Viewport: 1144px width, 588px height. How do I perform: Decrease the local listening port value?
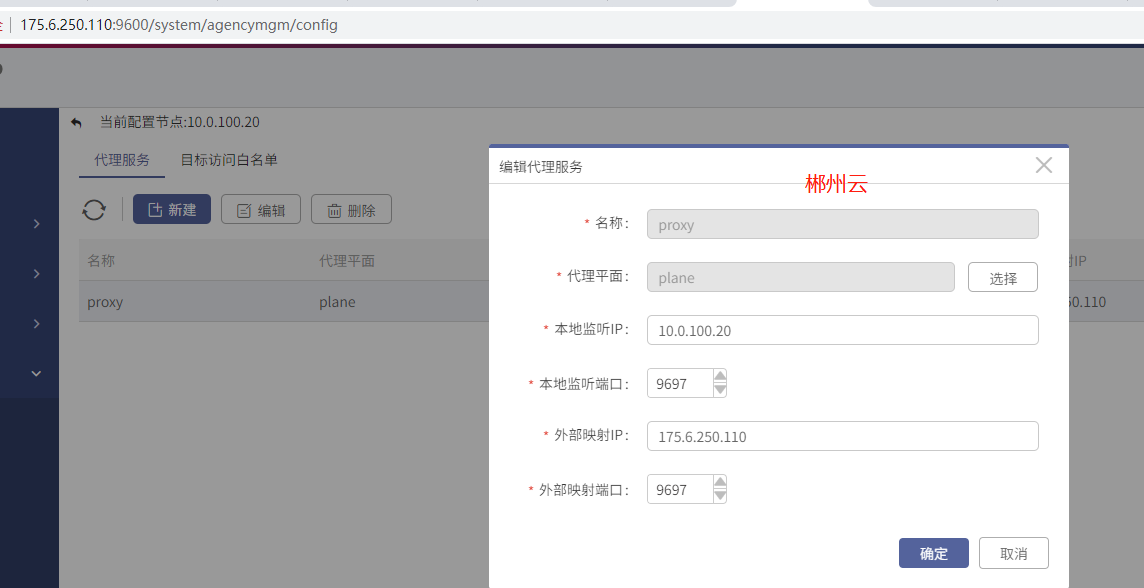click(x=720, y=390)
